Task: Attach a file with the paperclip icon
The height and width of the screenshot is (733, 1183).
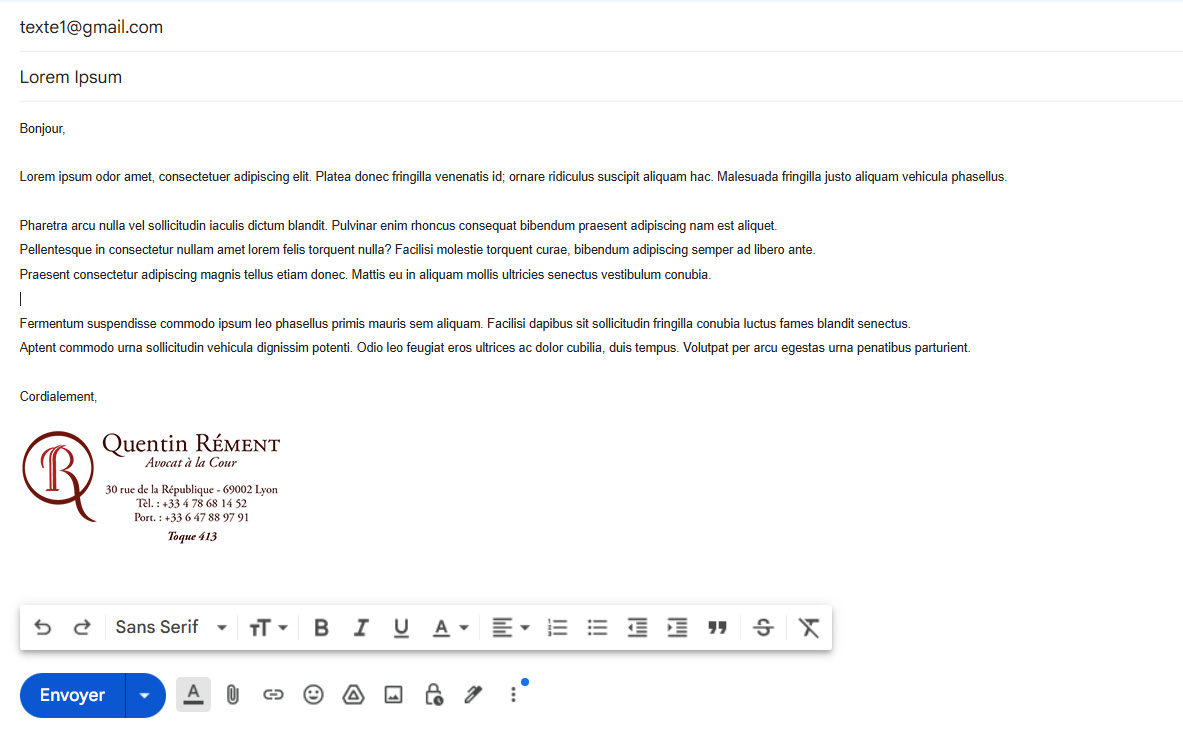Action: click(233, 695)
